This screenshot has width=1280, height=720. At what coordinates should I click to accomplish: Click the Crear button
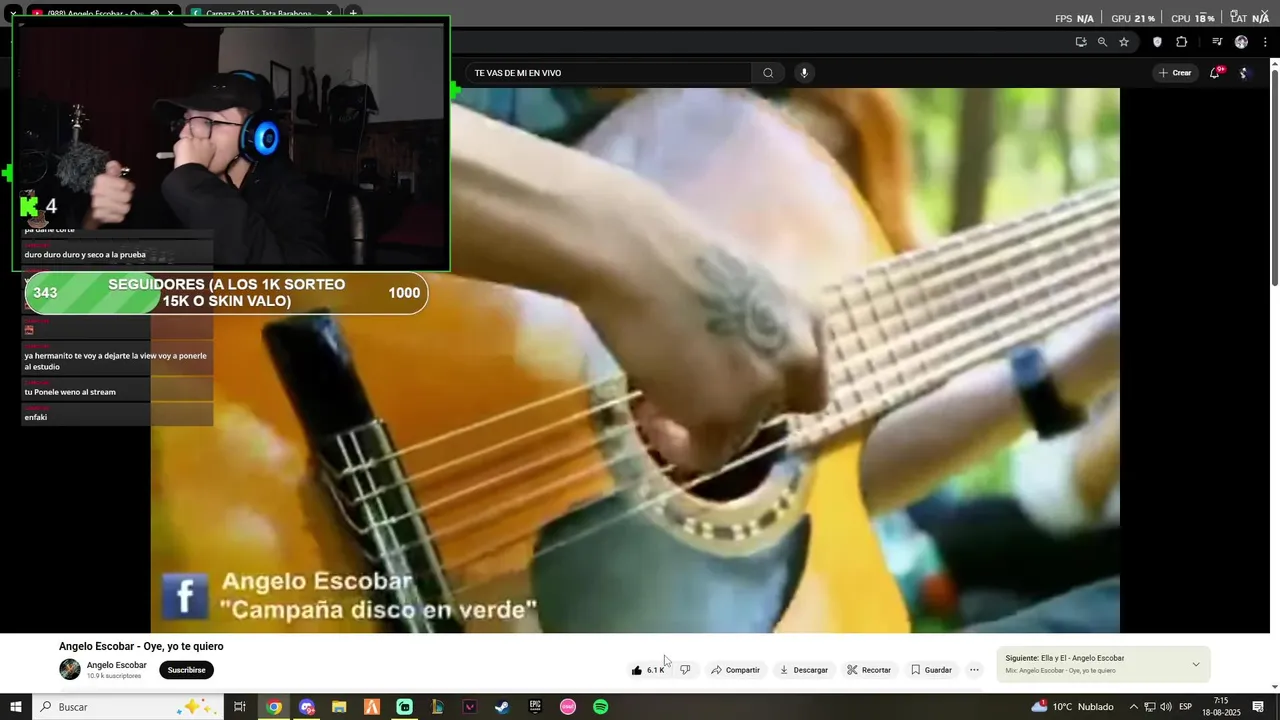click(x=1175, y=73)
